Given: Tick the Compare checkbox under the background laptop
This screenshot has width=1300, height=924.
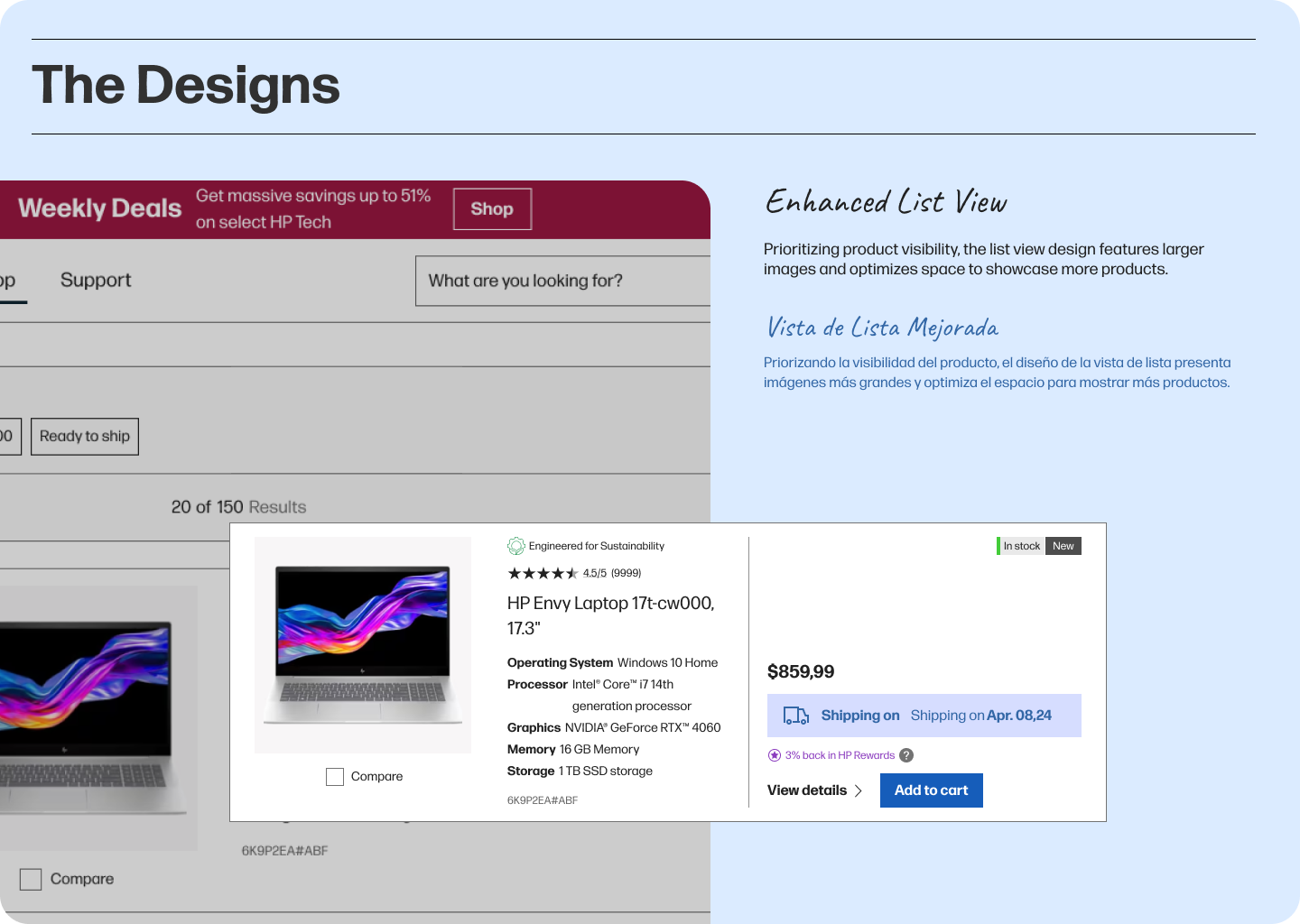Looking at the screenshot, I should pos(31,880).
